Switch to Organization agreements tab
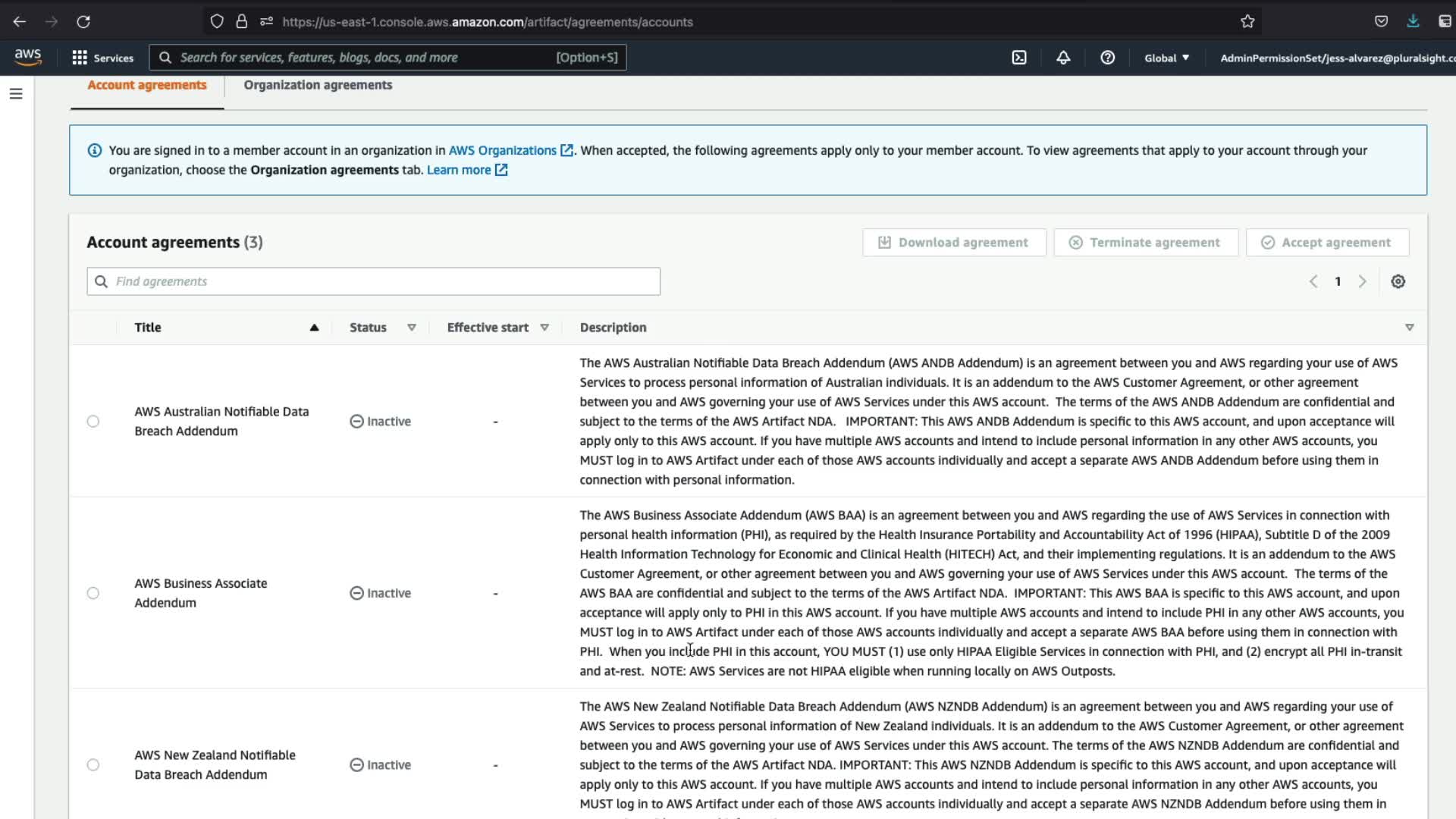This screenshot has width=1456, height=819. pyautogui.click(x=318, y=85)
